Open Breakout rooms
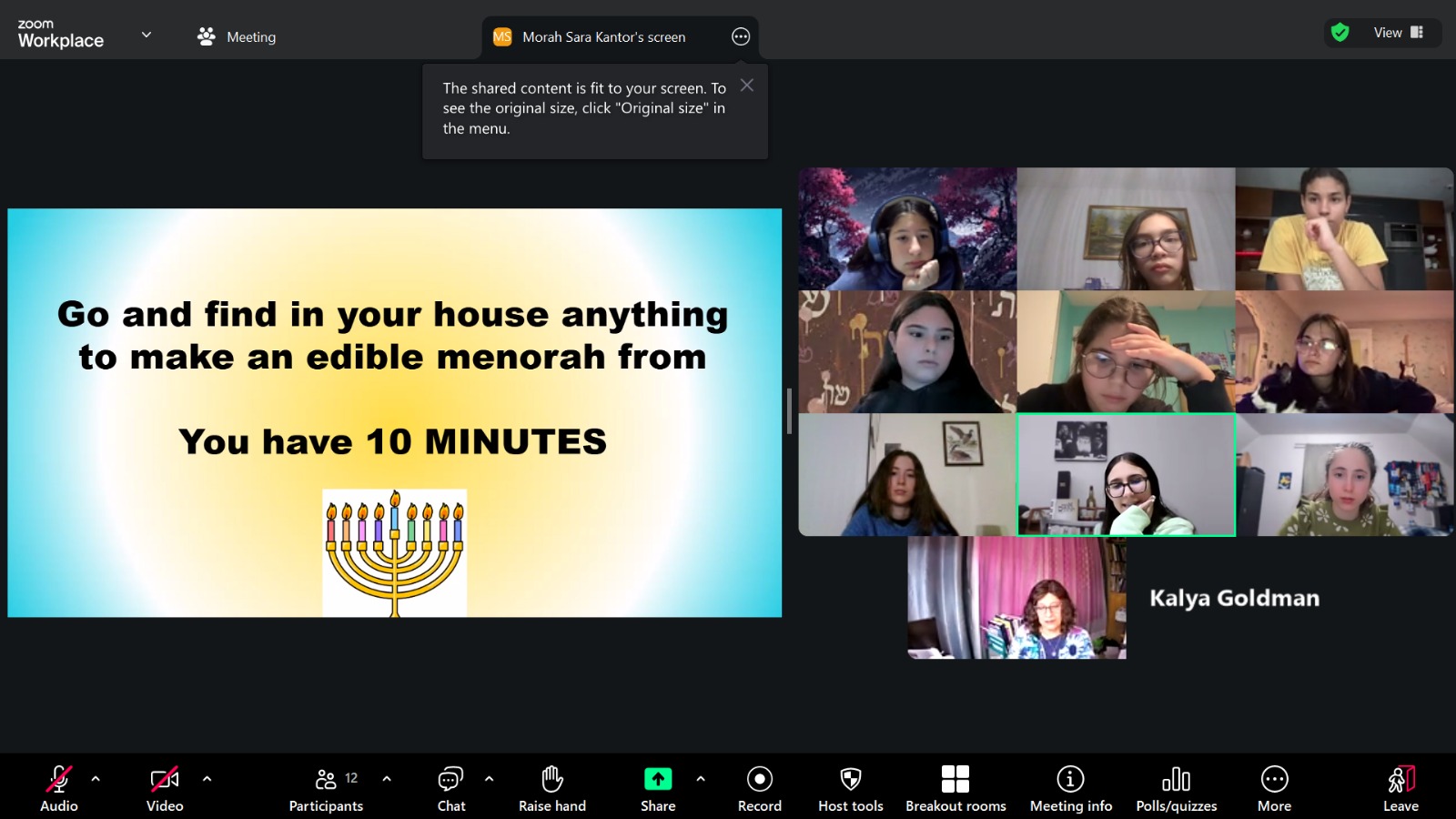Viewport: 1456px width, 819px height. pos(955,788)
